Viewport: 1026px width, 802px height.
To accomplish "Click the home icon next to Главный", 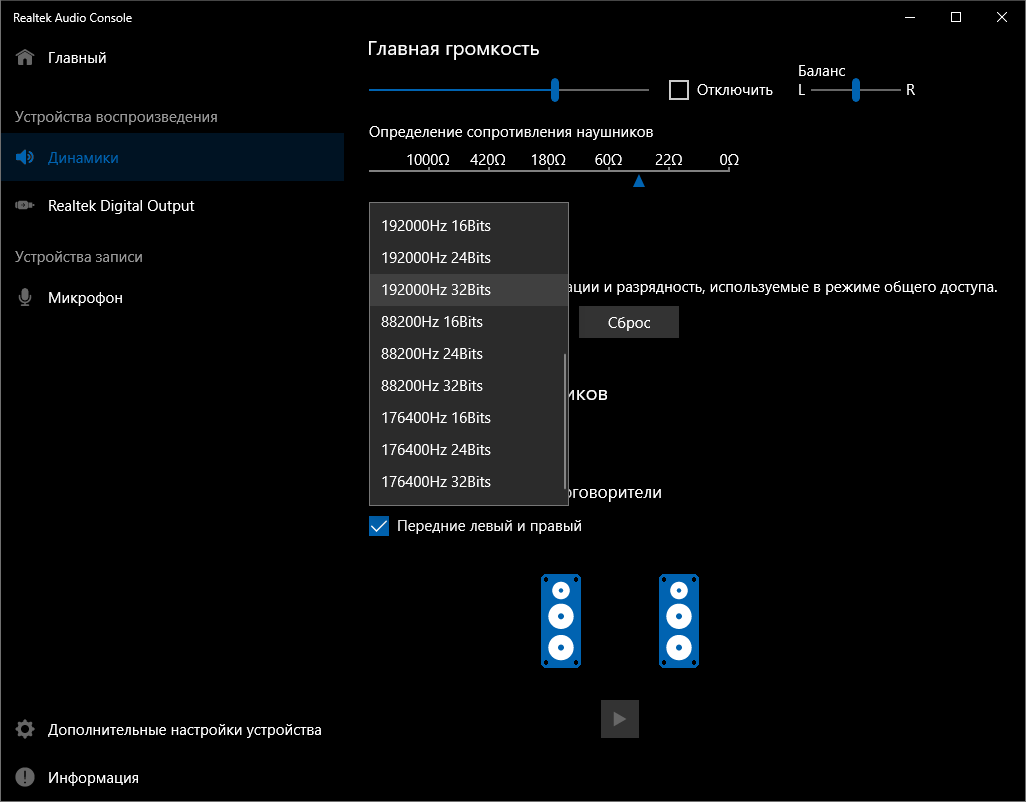I will click(x=26, y=58).
